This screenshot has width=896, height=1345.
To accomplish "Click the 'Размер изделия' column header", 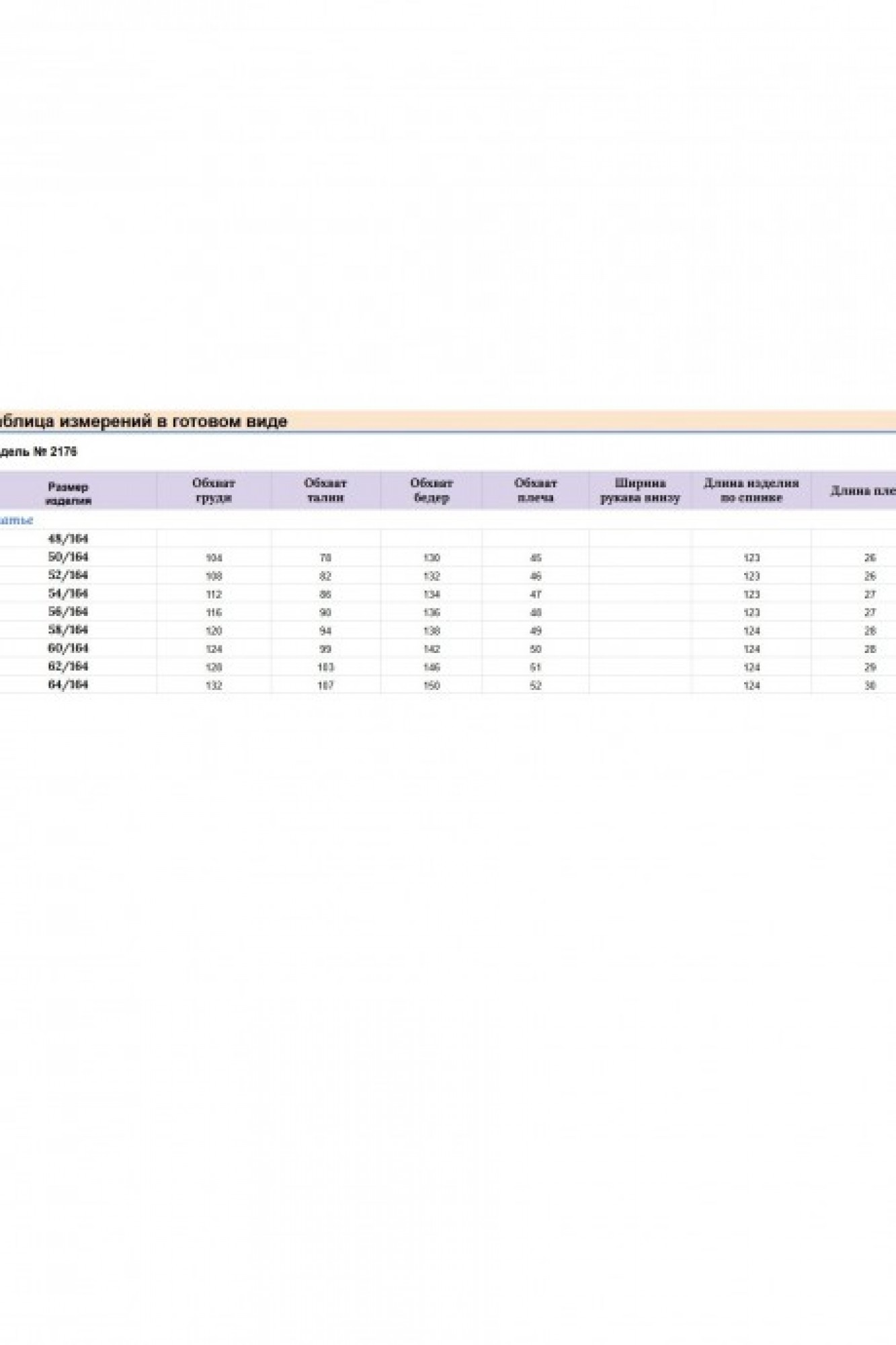I will [x=69, y=494].
